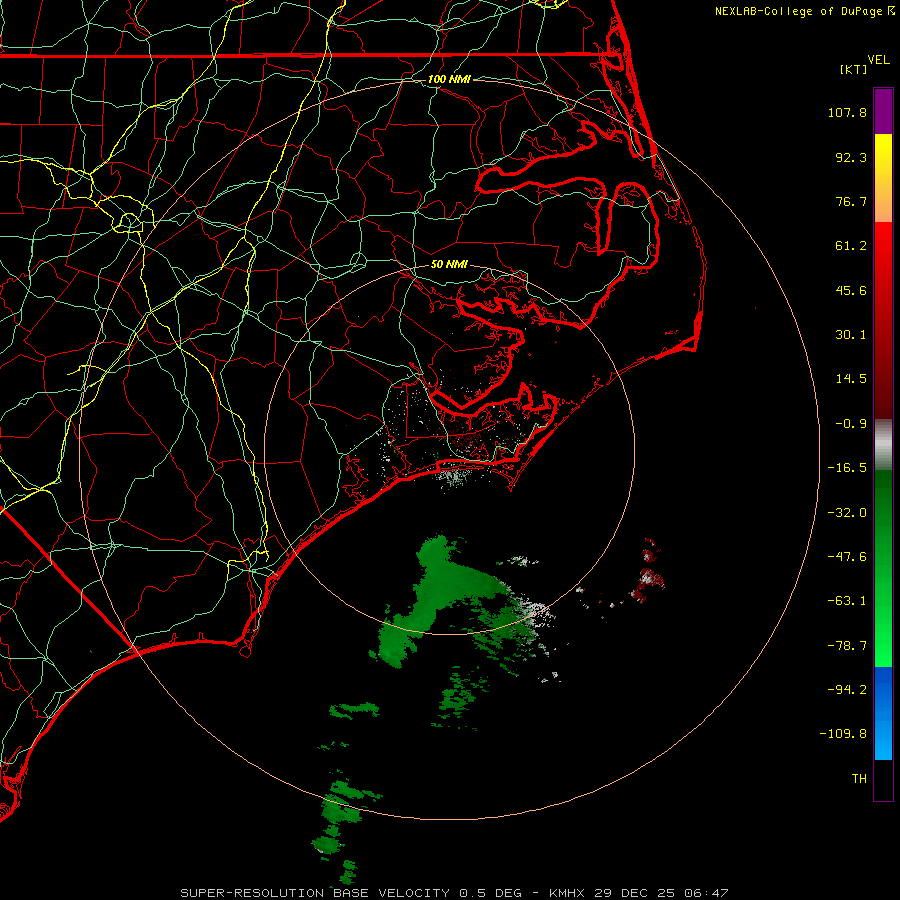Screen dimensions: 900x900
Task: Select the 61.2 velocity scale value
Action: (851, 246)
